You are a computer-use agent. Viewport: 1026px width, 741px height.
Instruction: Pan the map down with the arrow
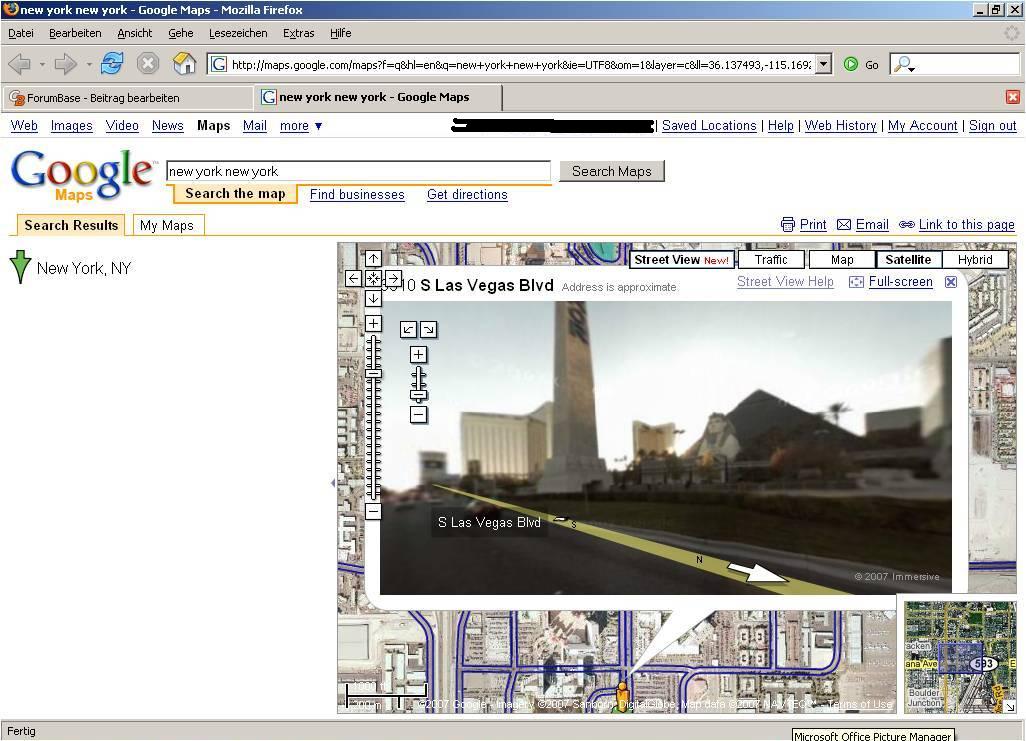coord(373,298)
